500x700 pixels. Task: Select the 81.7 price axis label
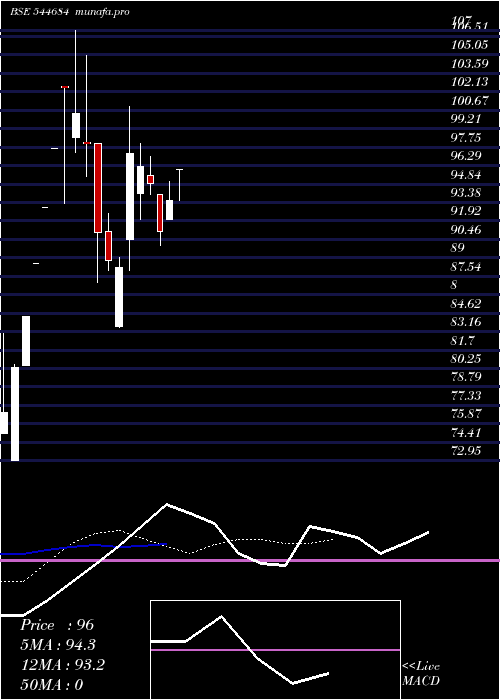coord(463,341)
